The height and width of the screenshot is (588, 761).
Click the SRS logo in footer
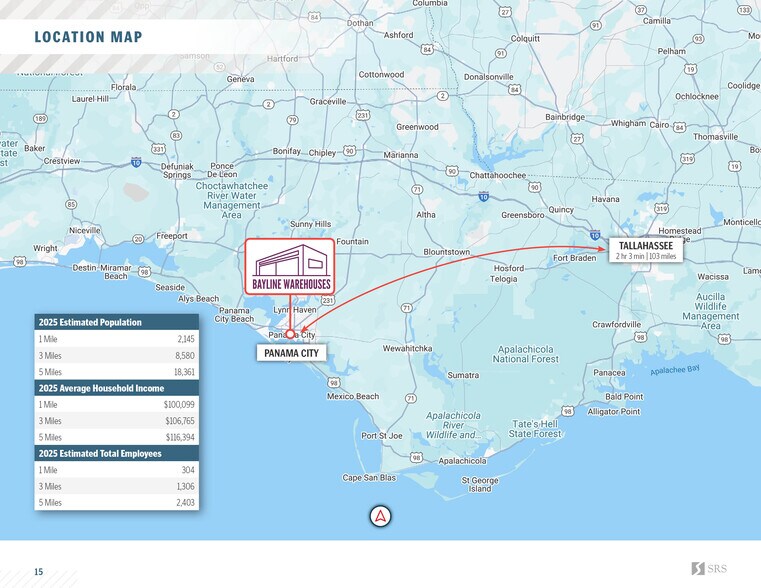709,569
